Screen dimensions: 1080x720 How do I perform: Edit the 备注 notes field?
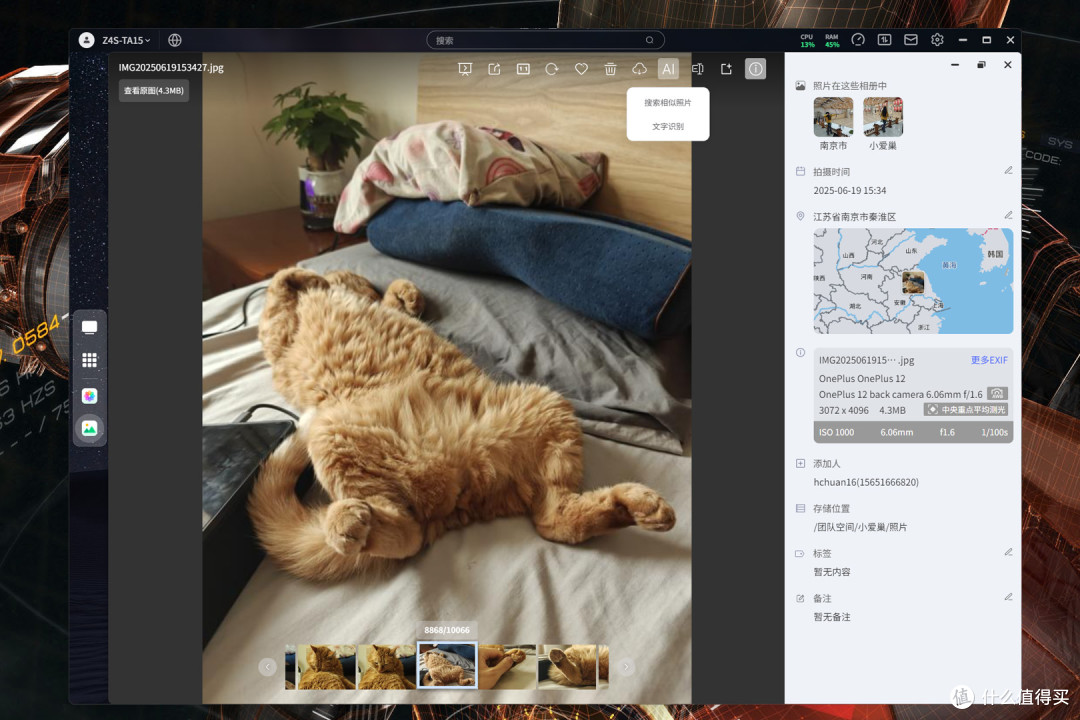tap(1008, 597)
